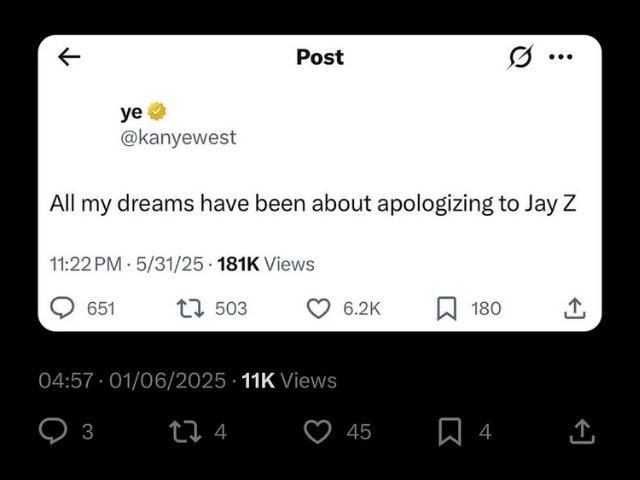Viewport: 640px width, 480px height.
Task: Click the 11:22 PM timestamp
Action: 86,264
